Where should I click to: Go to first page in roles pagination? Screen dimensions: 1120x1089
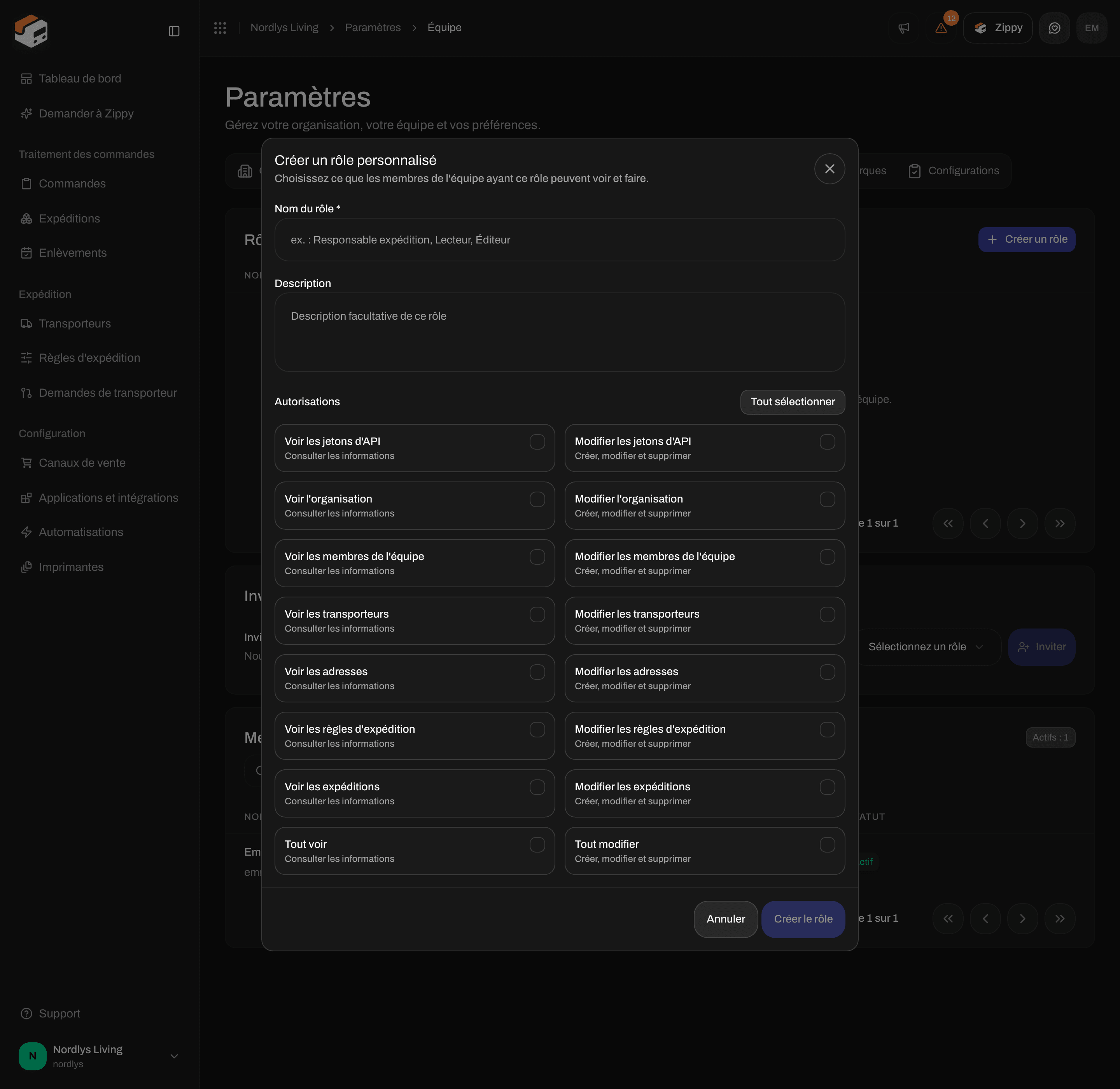948,523
